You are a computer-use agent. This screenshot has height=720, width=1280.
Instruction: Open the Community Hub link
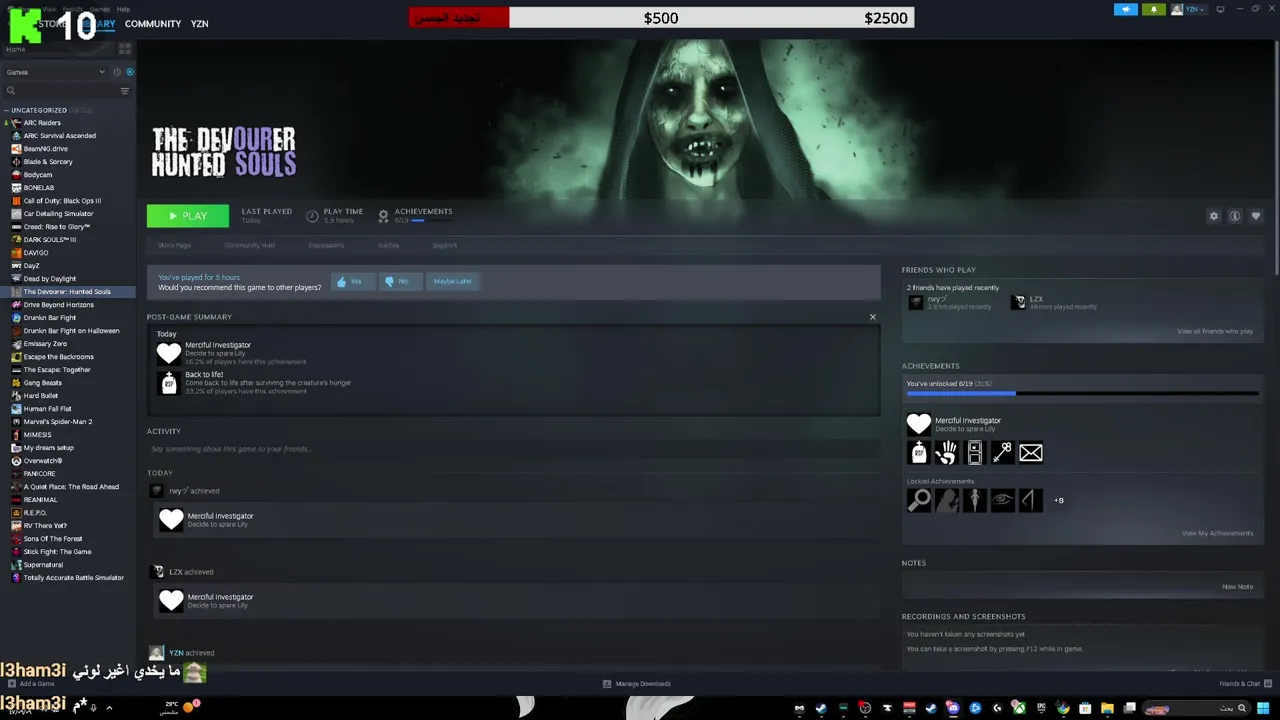[249, 245]
